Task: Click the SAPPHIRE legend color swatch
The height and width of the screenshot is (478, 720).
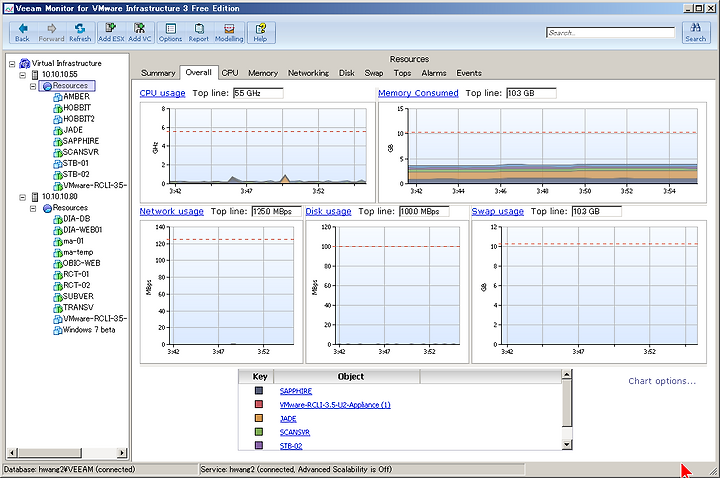Action: coord(259,390)
